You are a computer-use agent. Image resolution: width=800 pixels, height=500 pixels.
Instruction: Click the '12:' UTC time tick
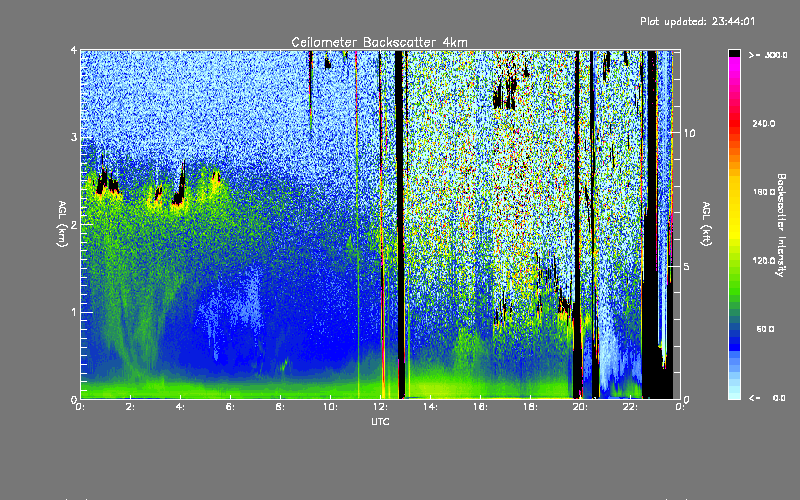[380, 407]
